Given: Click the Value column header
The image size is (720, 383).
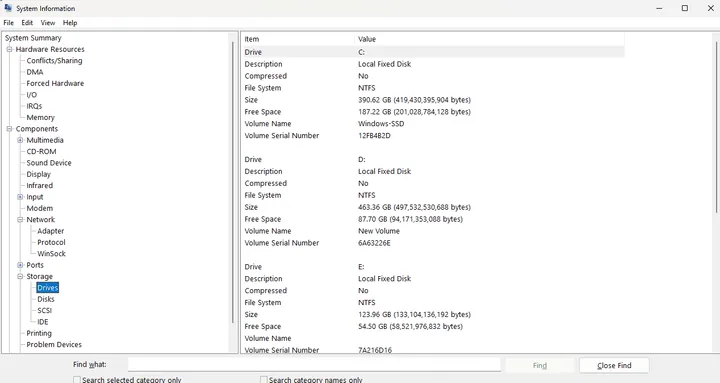Looking at the screenshot, I should 489,39.
